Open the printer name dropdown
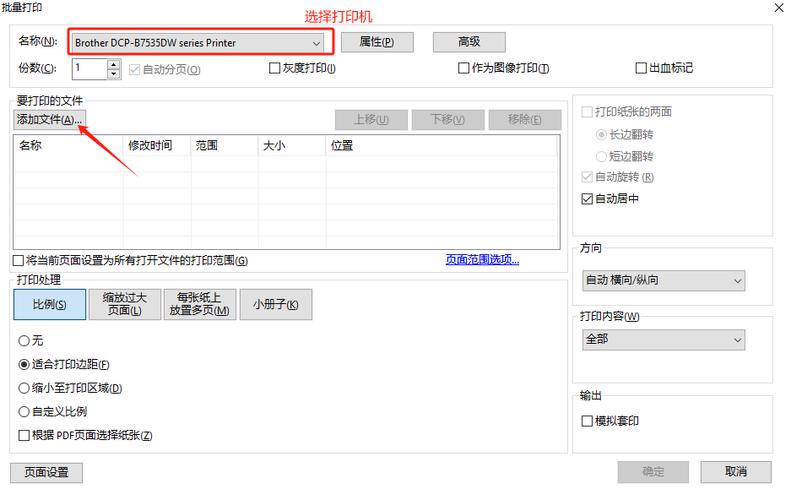 click(x=198, y=43)
